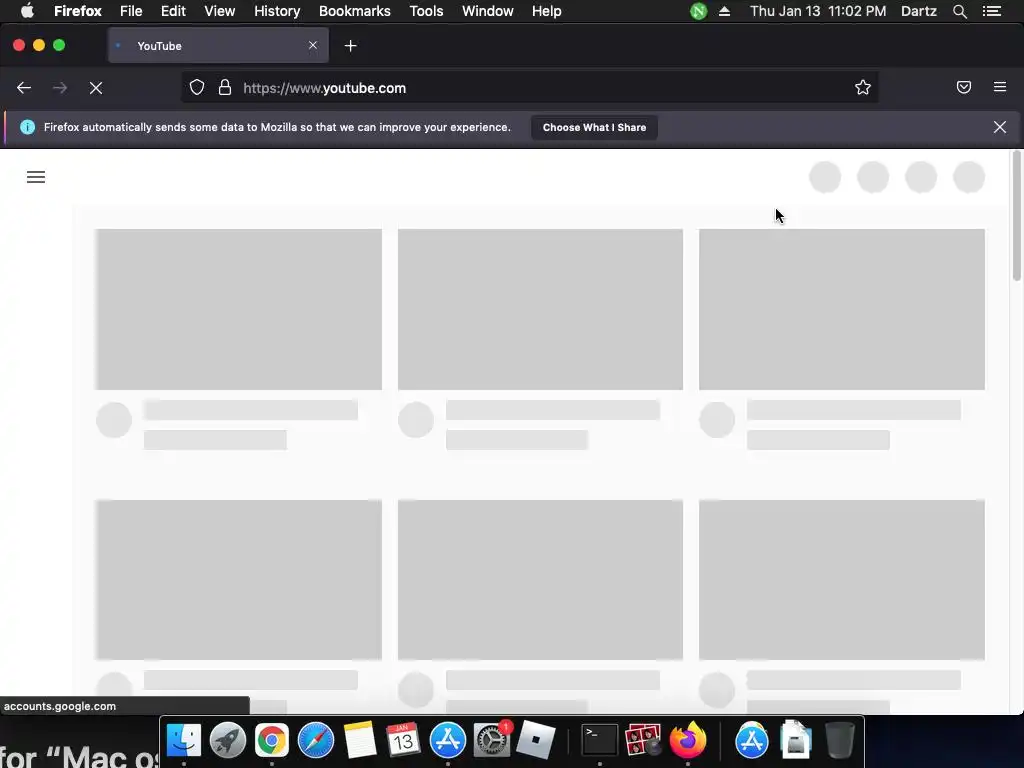Open Trash from the Dock
The height and width of the screenshot is (768, 1024).
[840, 740]
